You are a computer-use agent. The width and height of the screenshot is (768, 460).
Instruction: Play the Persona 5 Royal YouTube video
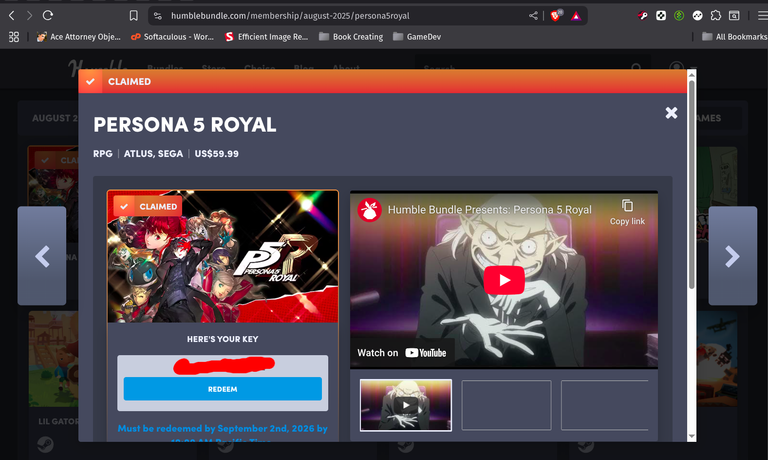click(x=504, y=280)
